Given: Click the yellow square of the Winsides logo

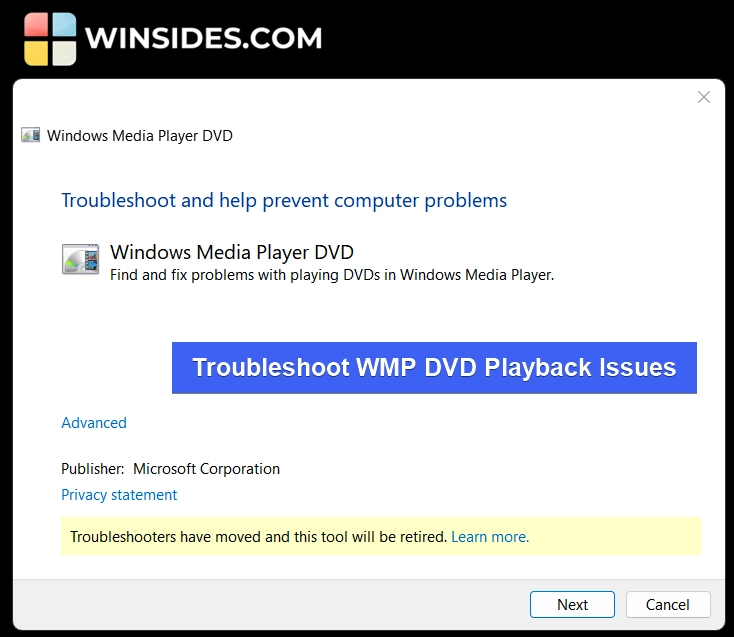Looking at the screenshot, I should click(36, 53).
